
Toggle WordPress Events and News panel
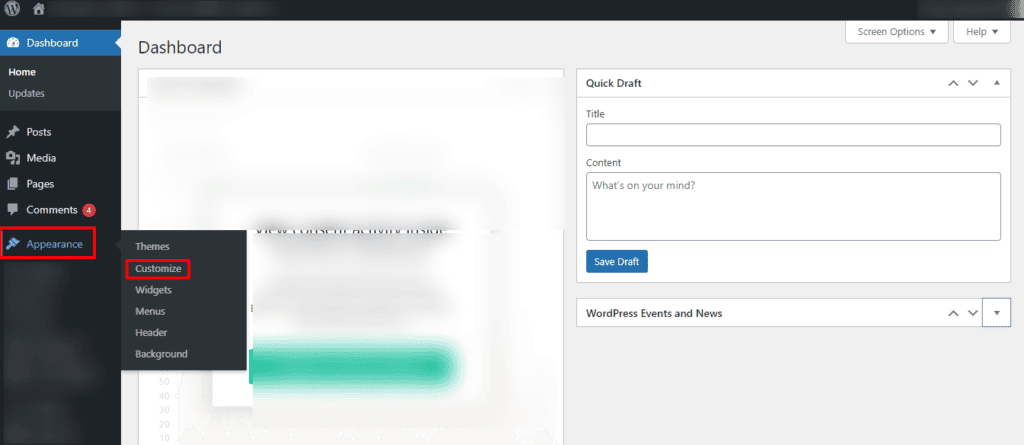pos(996,313)
